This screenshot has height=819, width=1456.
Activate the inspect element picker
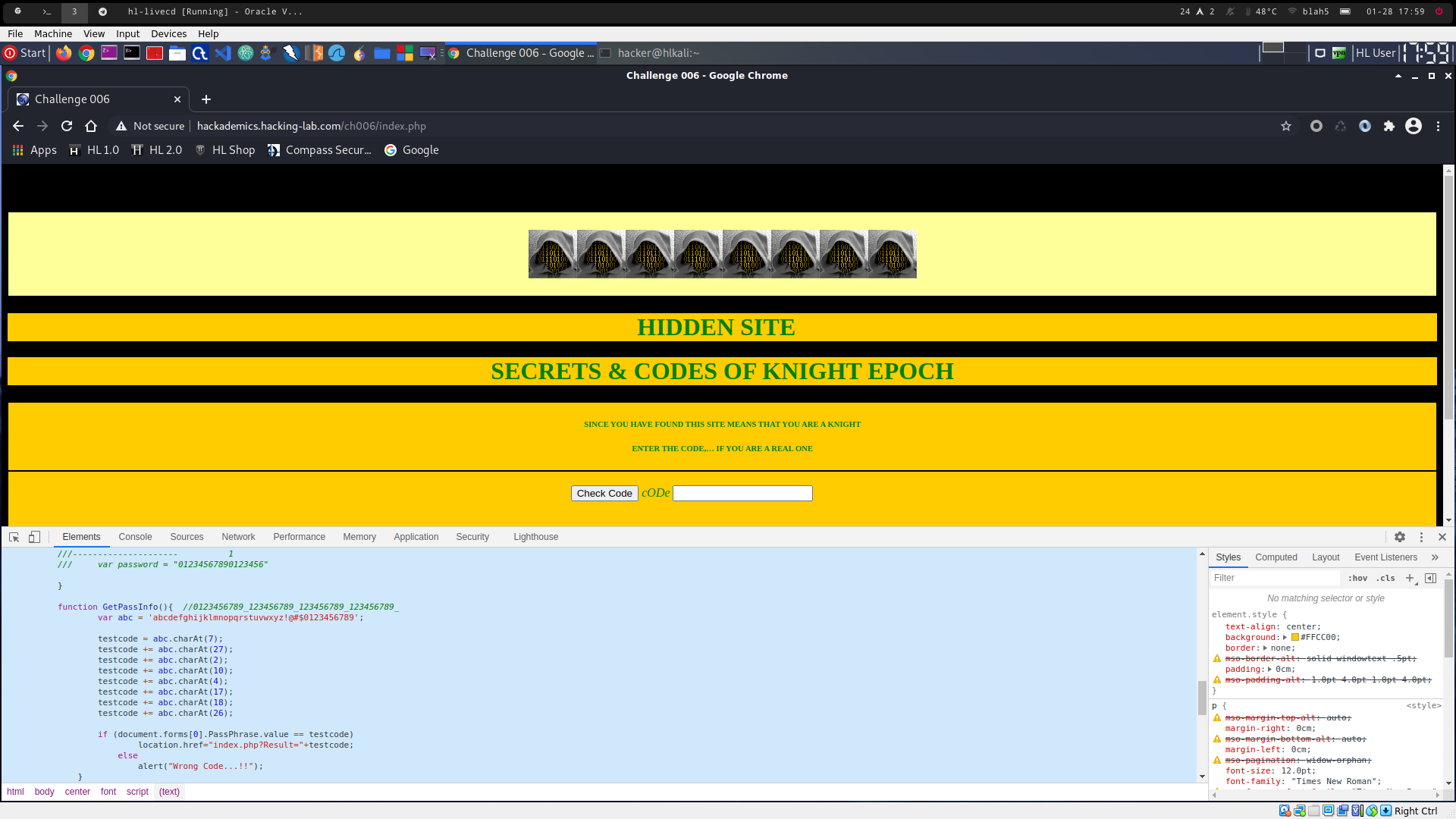(x=14, y=537)
